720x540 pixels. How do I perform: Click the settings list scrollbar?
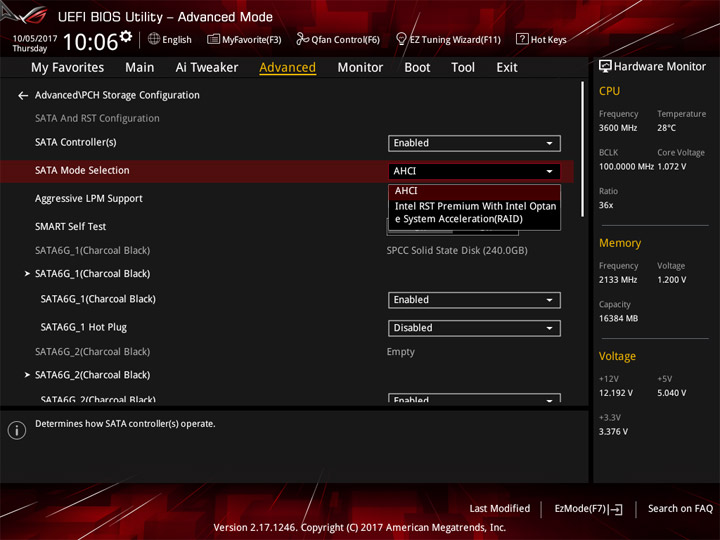click(x=583, y=149)
